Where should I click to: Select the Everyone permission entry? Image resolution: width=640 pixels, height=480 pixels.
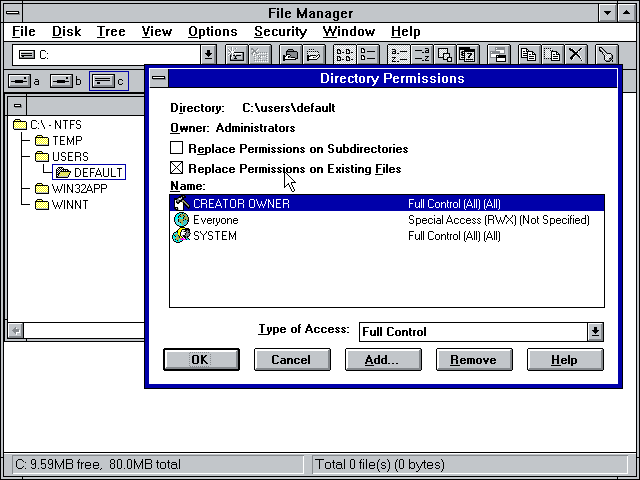387,220
